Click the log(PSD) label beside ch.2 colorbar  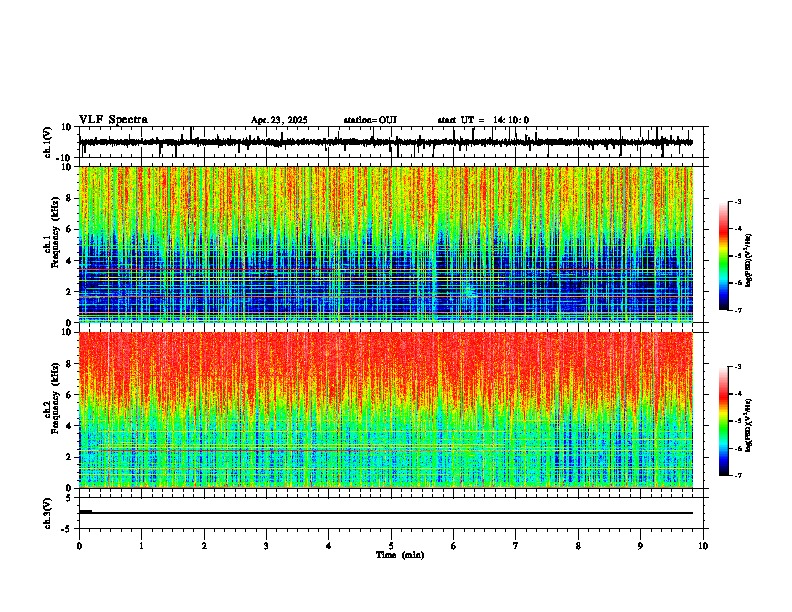749,425
